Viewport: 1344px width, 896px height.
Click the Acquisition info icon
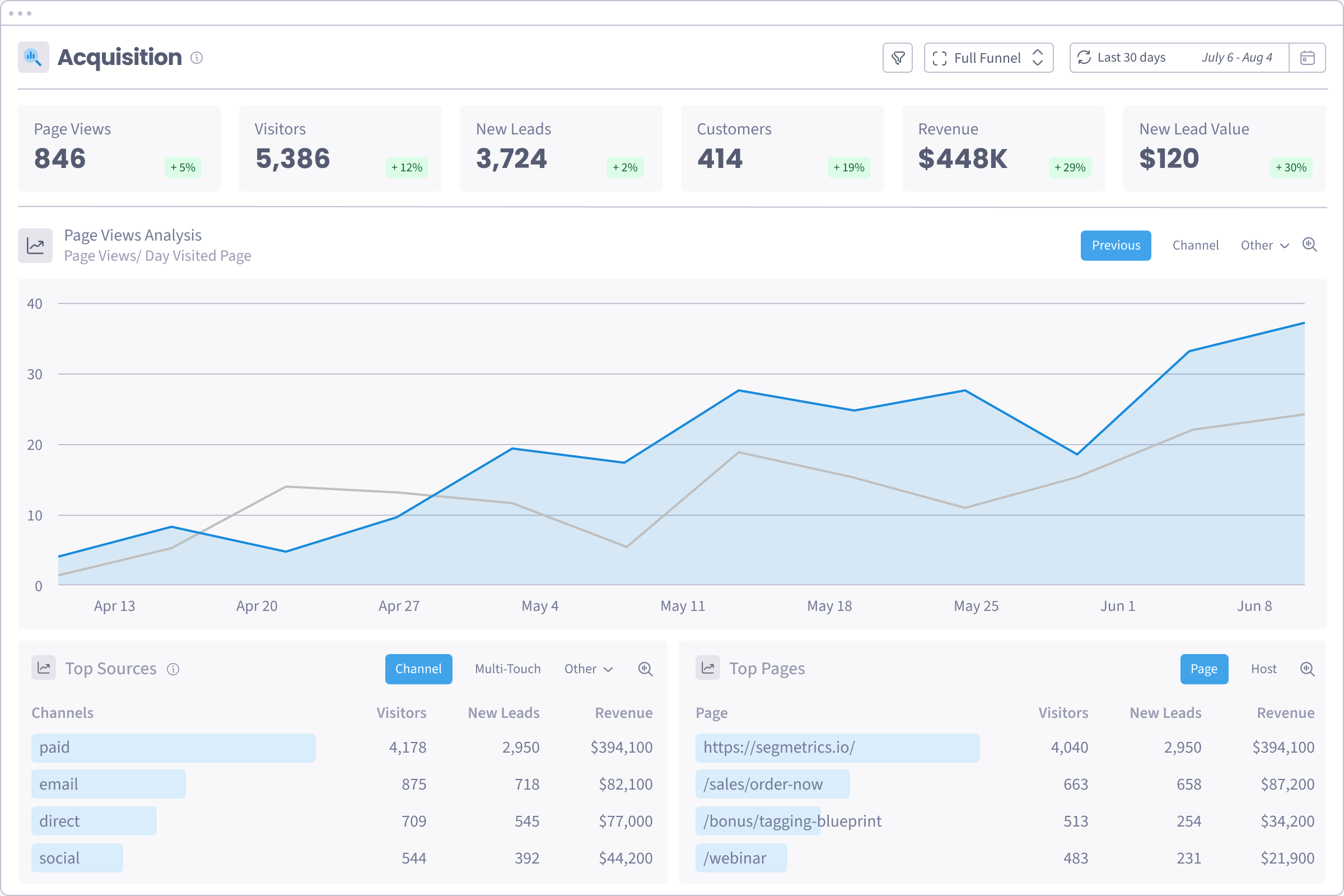[x=197, y=58]
